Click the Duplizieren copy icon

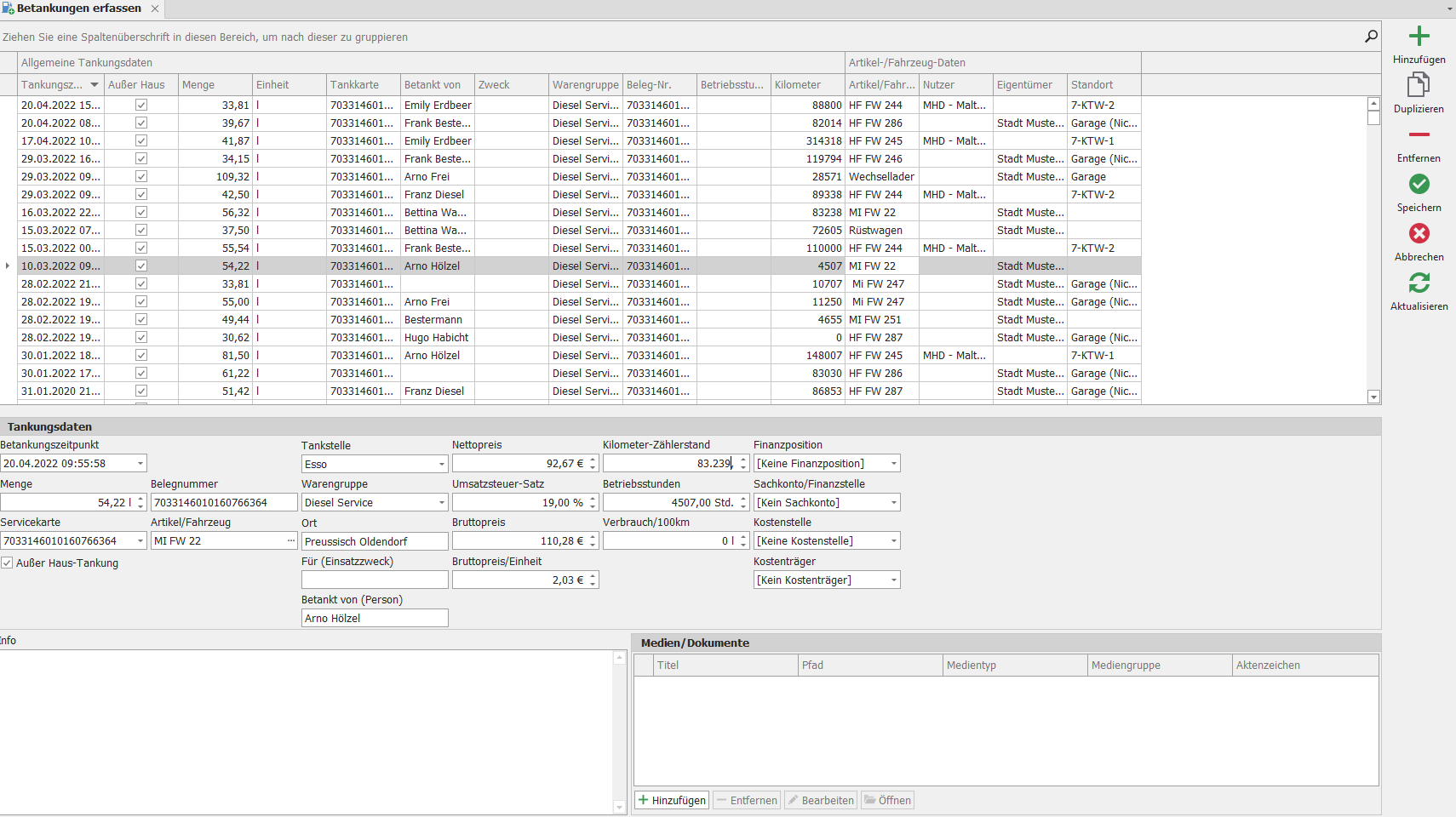[x=1419, y=85]
